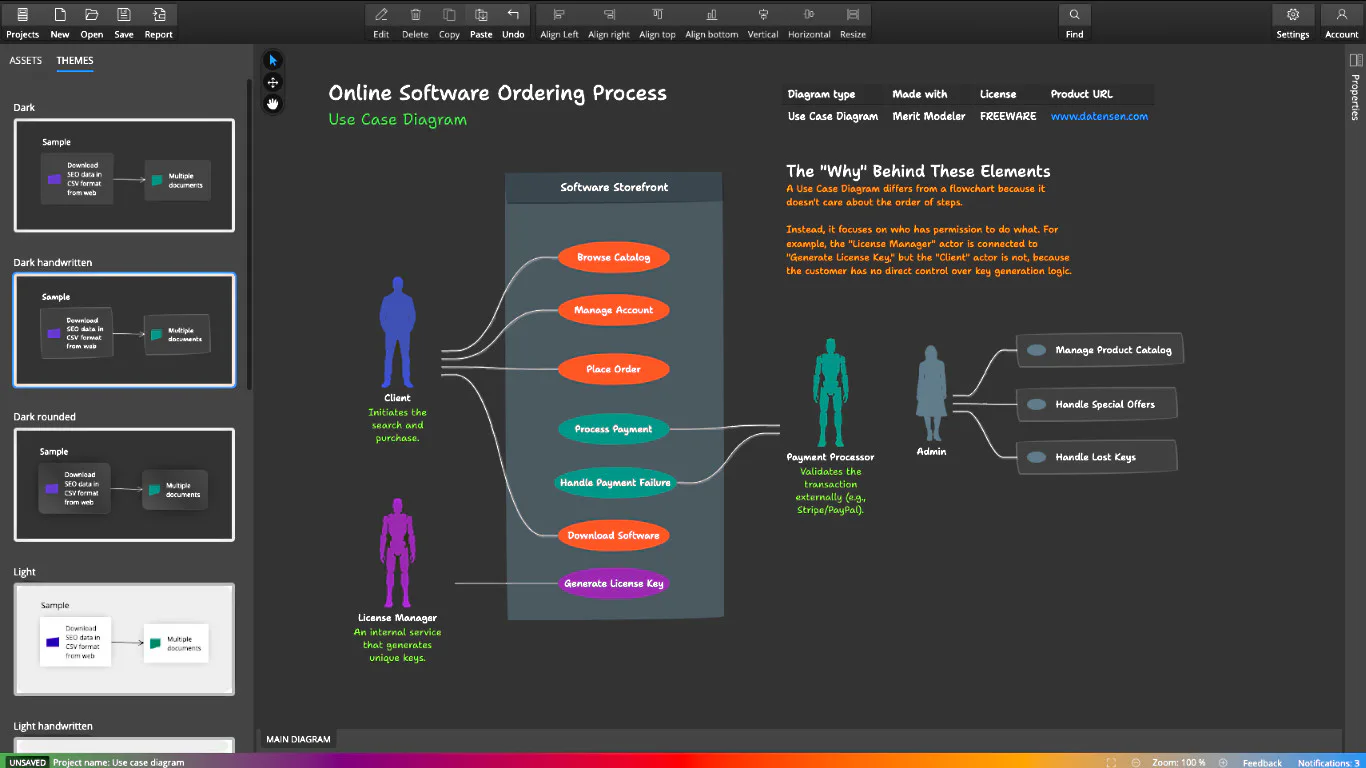Click the themes panel scrollbar
This screenshot has width=1366, height=768.
tap(249, 235)
